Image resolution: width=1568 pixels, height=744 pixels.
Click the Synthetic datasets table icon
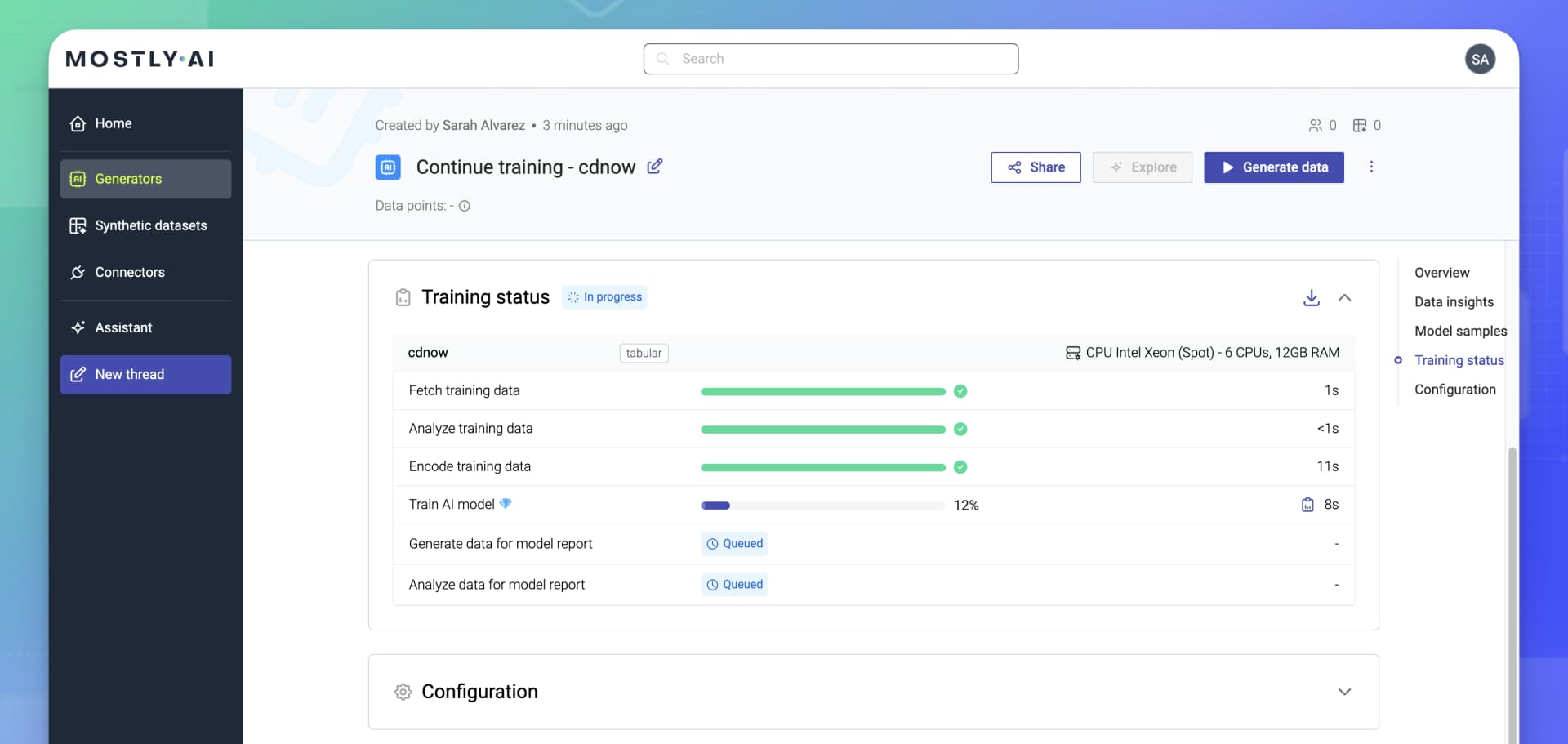pos(78,225)
